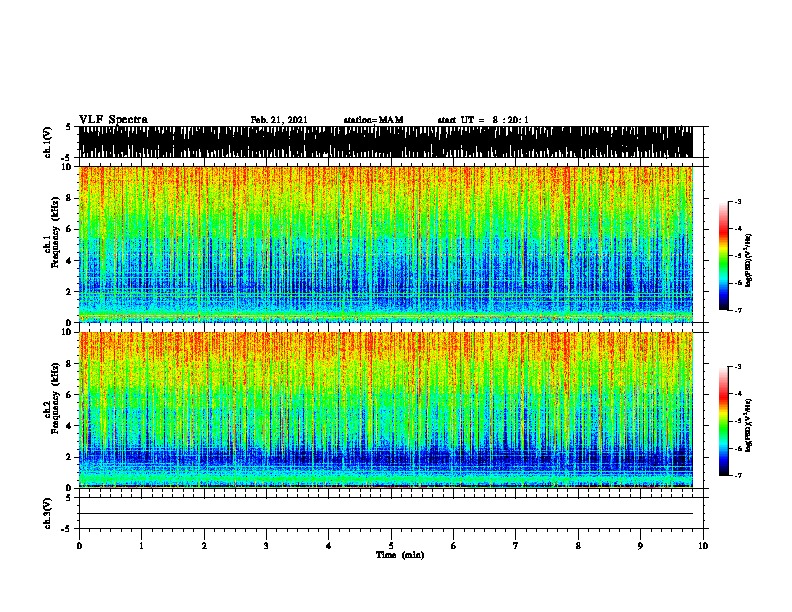
Task: Click time axis tick label "0"
Action: coord(79,546)
